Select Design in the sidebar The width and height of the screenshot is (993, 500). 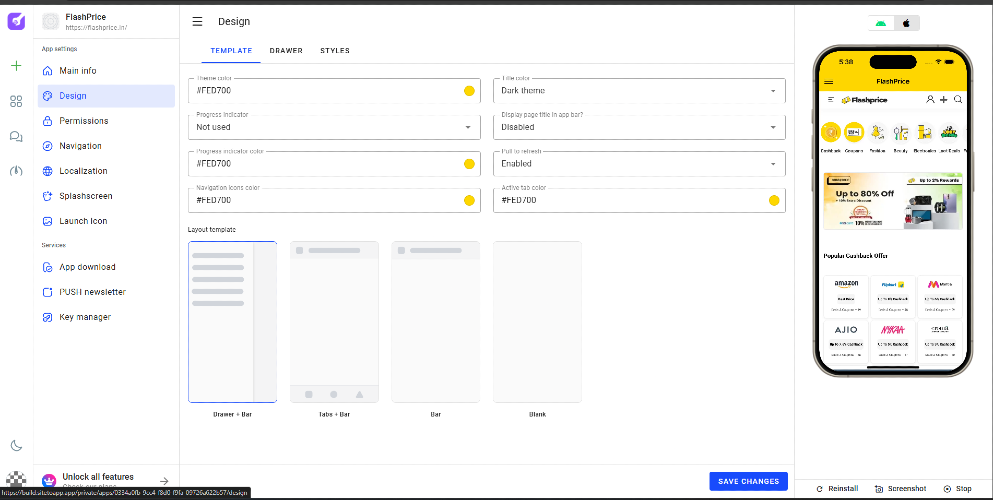[x=106, y=96]
